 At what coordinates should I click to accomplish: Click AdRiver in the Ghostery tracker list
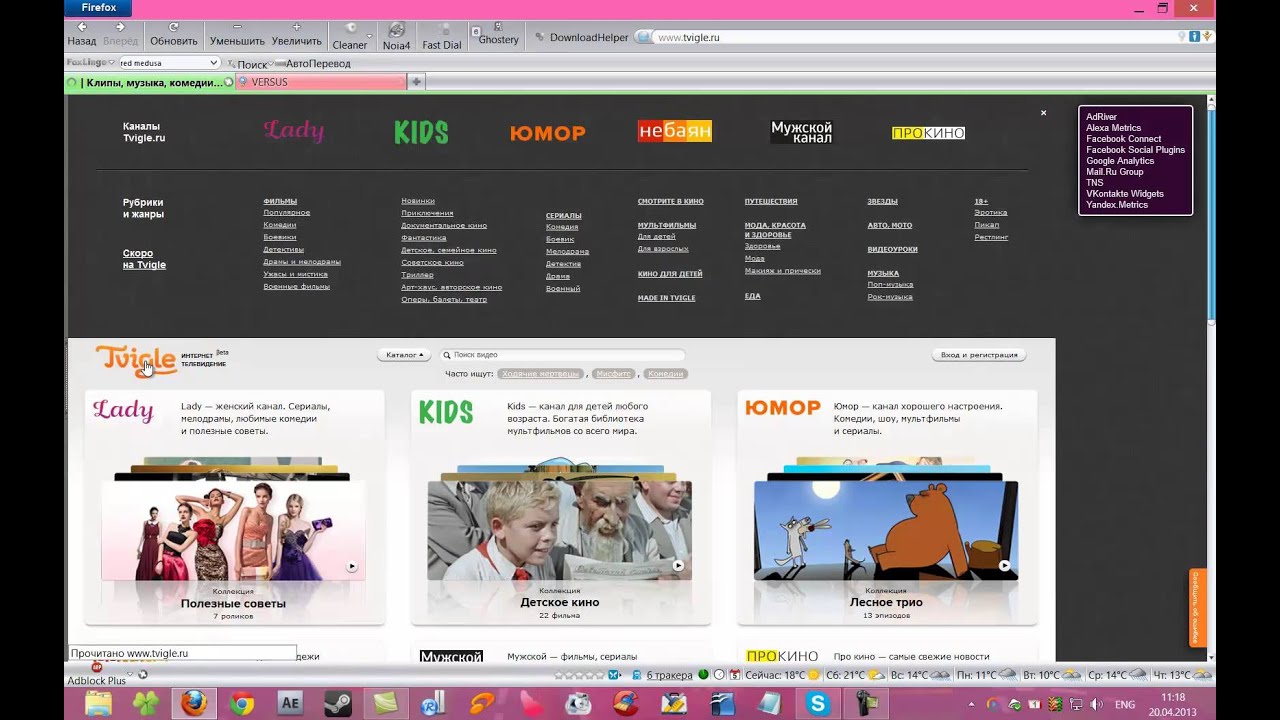click(1101, 117)
